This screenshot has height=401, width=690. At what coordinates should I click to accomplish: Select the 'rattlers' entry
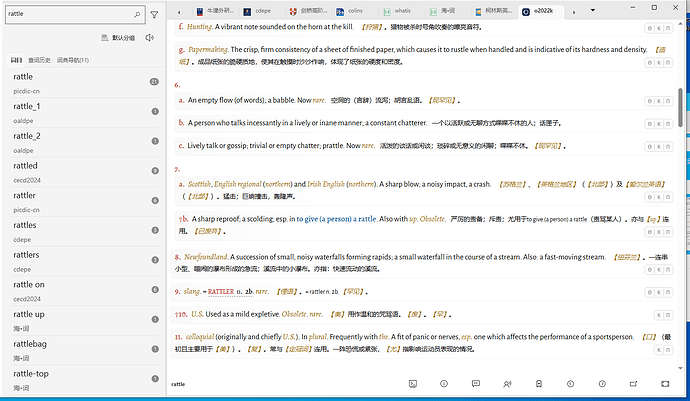(x=84, y=261)
